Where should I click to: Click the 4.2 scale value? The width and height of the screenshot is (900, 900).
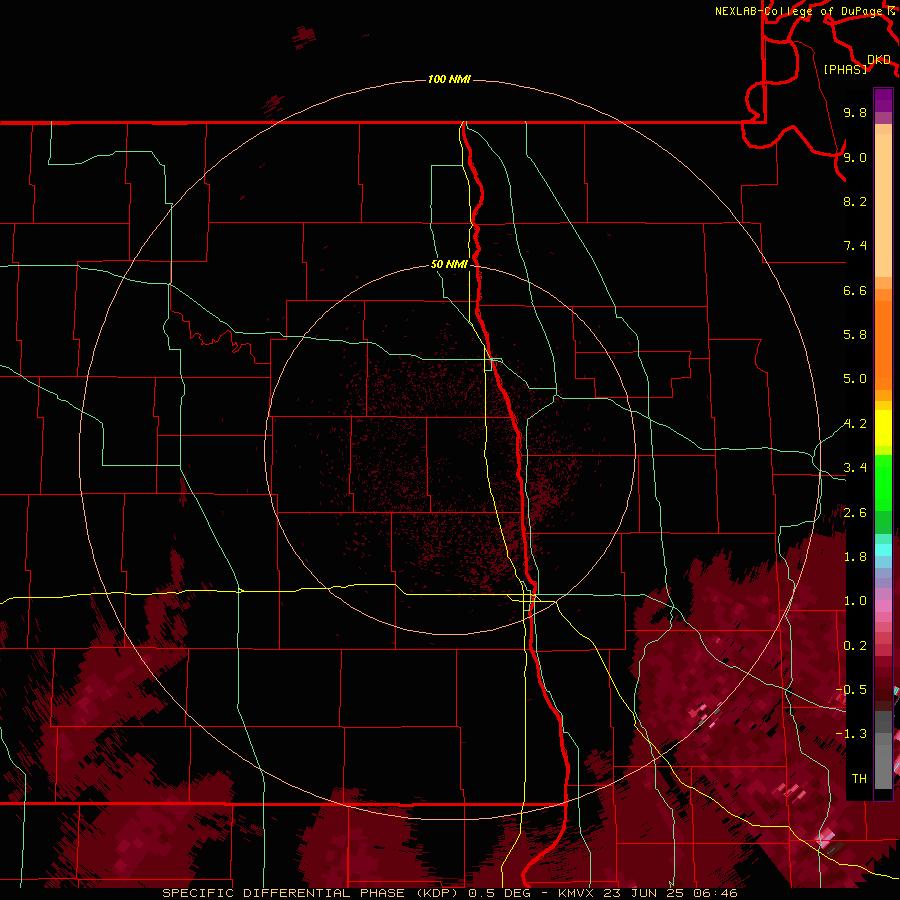point(855,424)
